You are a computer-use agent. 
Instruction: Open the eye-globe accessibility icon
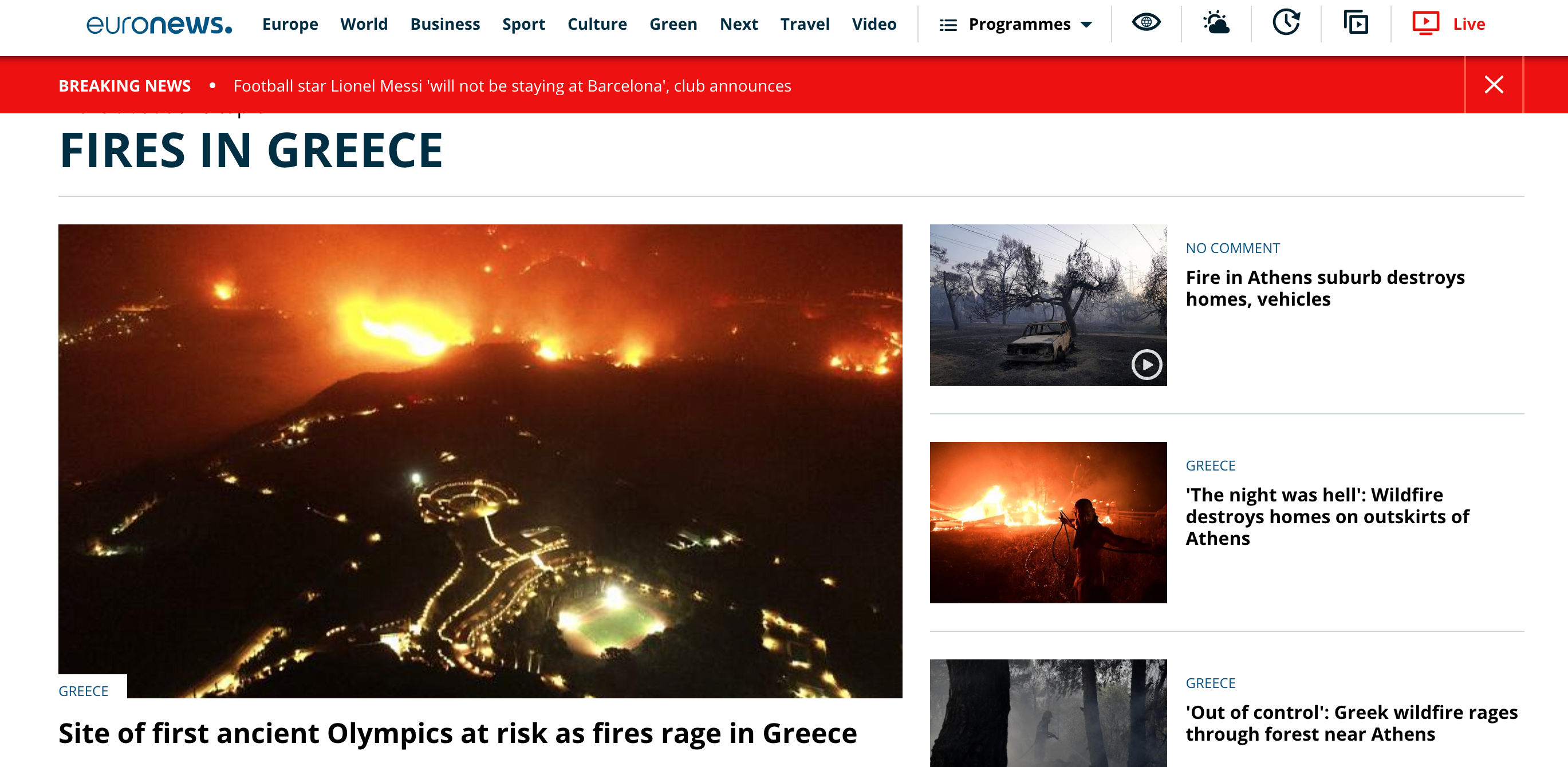[1146, 22]
